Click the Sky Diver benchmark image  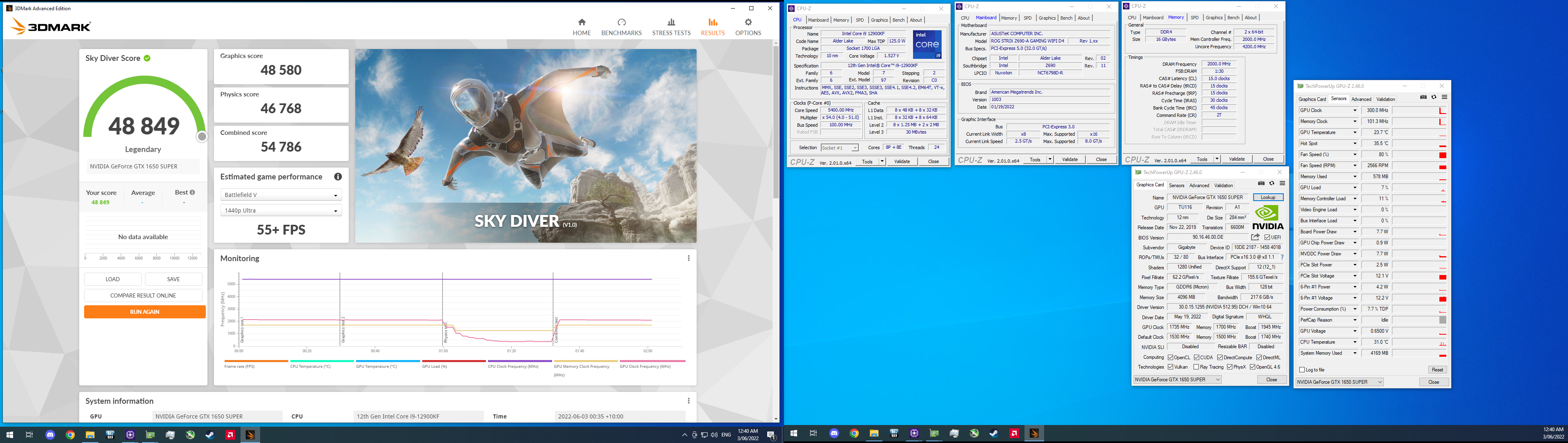click(526, 146)
